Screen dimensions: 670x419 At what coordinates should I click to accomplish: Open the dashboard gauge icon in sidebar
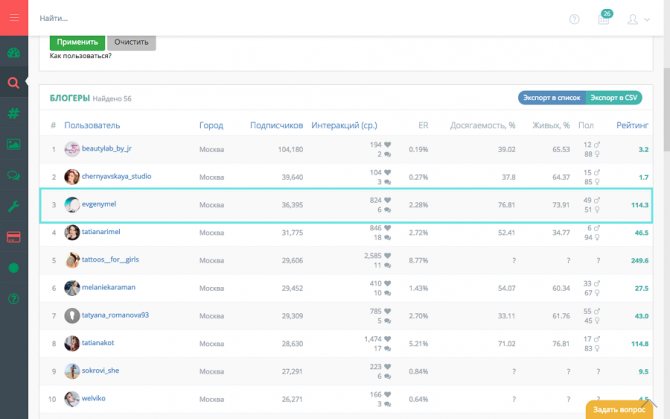point(14,53)
